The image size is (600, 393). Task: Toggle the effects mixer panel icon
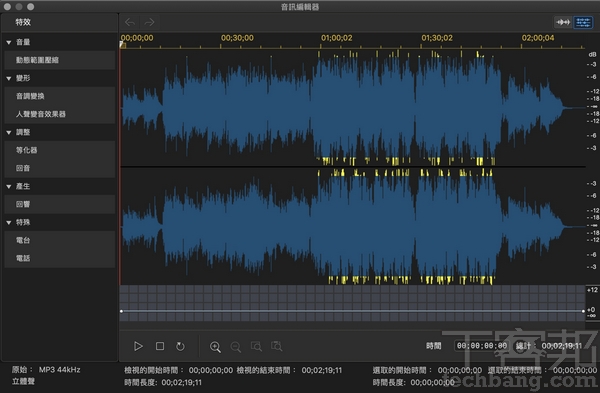583,22
